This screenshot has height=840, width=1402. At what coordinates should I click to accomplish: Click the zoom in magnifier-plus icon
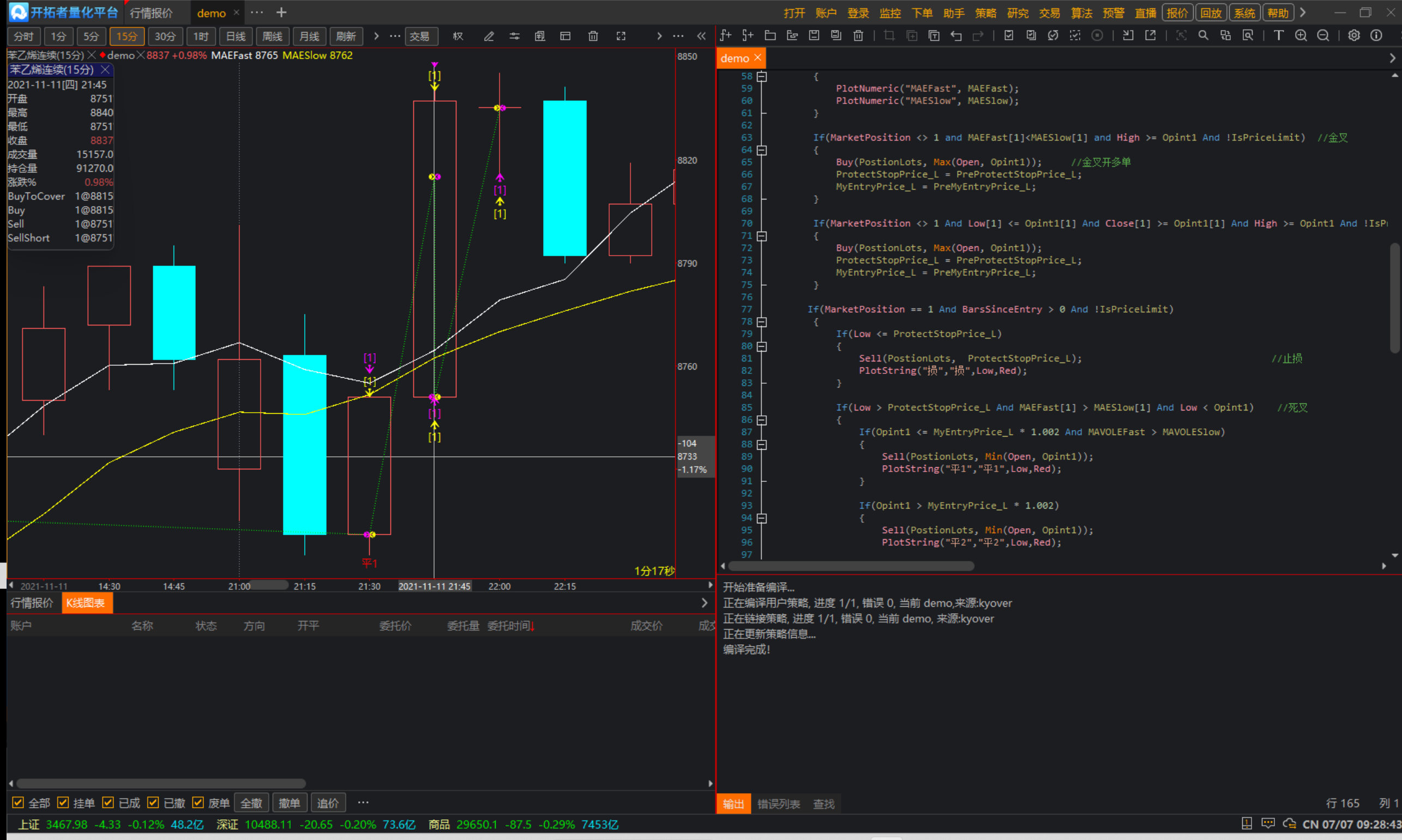pyautogui.click(x=1301, y=35)
